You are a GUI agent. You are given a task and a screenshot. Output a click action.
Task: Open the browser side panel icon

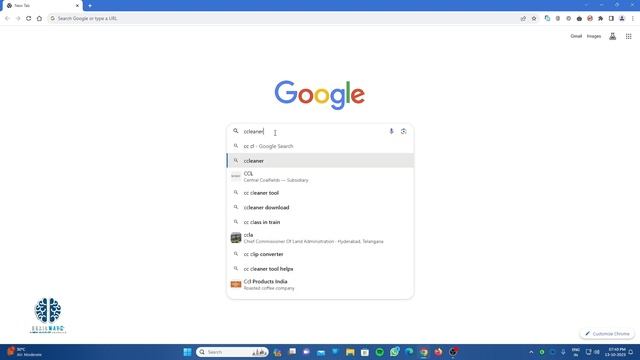(x=611, y=18)
